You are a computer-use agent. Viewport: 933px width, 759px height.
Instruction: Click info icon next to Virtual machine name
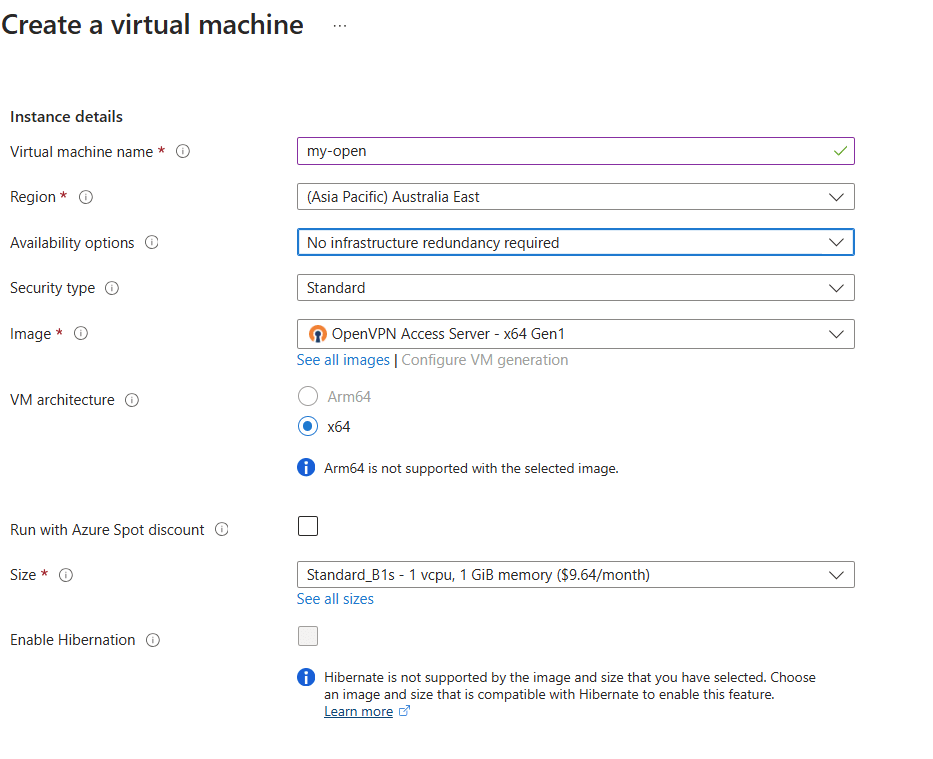click(183, 152)
